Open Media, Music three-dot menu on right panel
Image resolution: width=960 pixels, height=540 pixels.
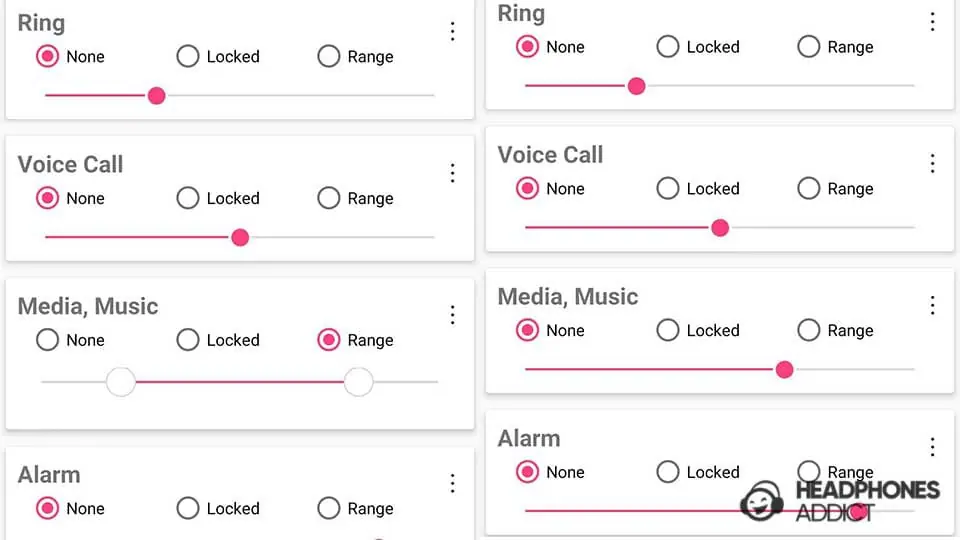coord(933,305)
